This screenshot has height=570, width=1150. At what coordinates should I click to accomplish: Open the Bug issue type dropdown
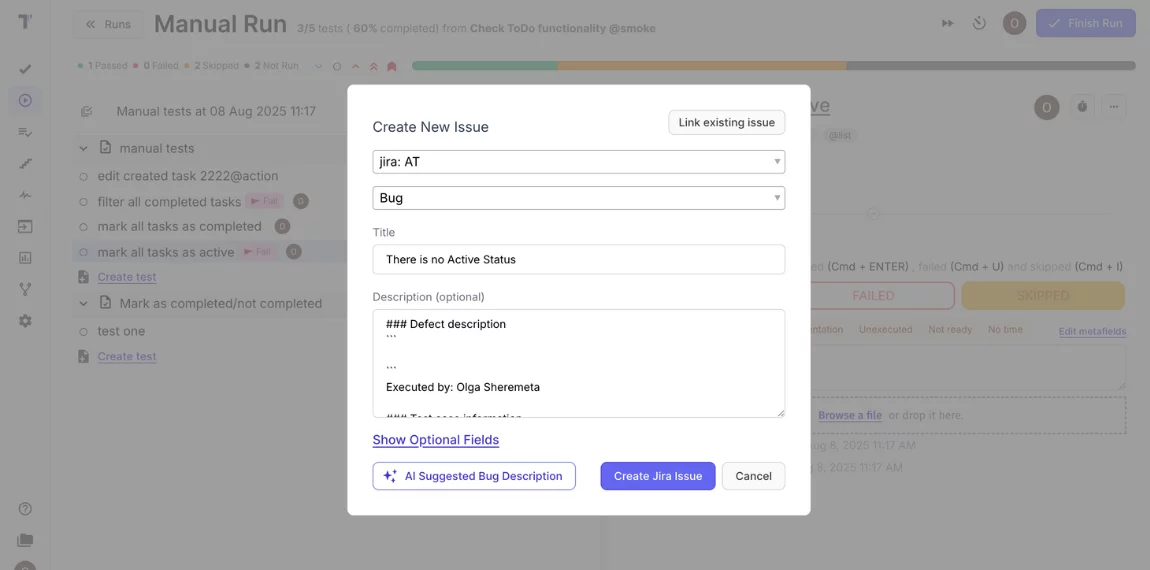coord(579,198)
